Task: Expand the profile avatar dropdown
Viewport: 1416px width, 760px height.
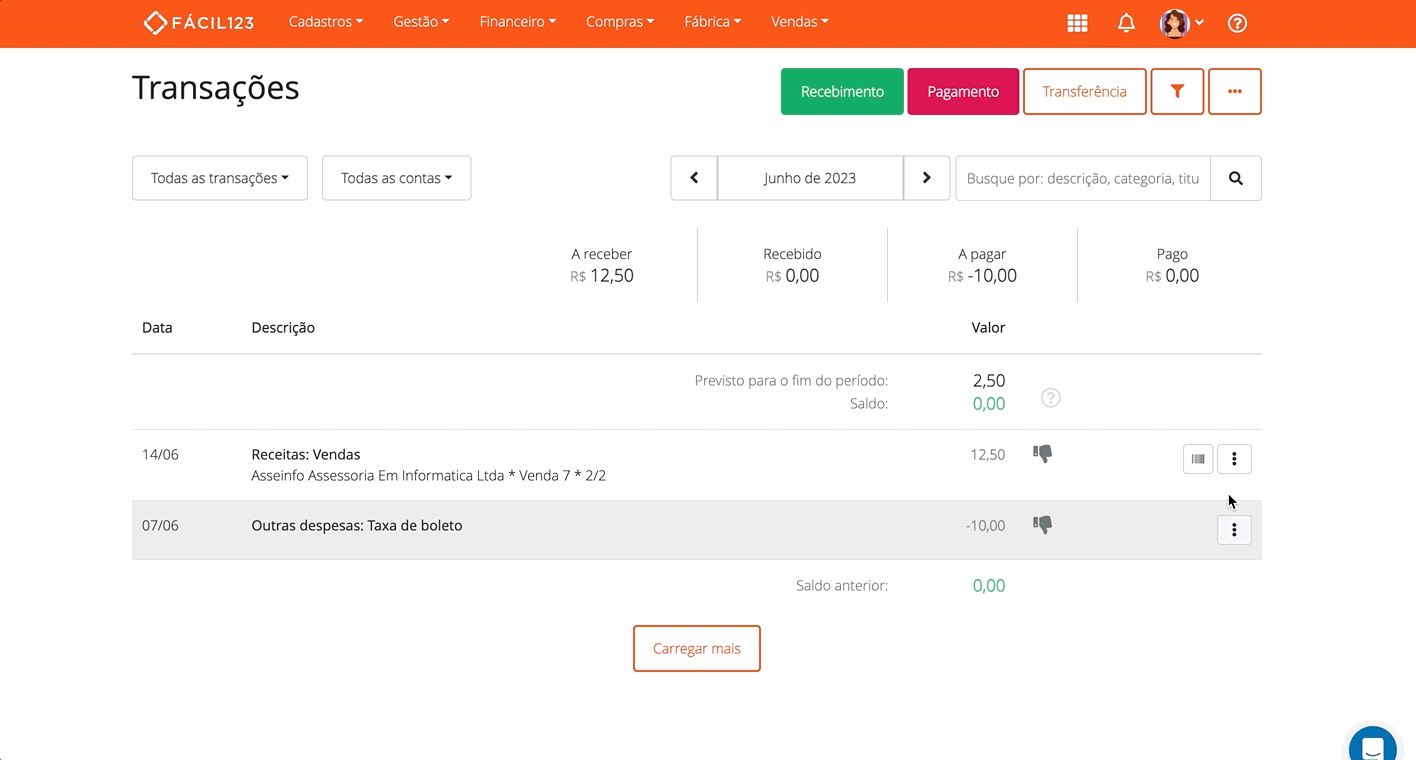Action: 1180,22
